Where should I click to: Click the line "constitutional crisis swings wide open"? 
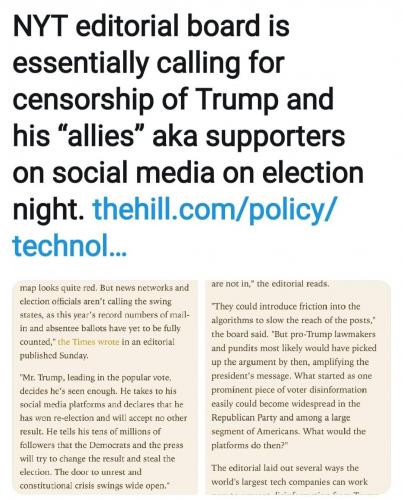(95, 486)
